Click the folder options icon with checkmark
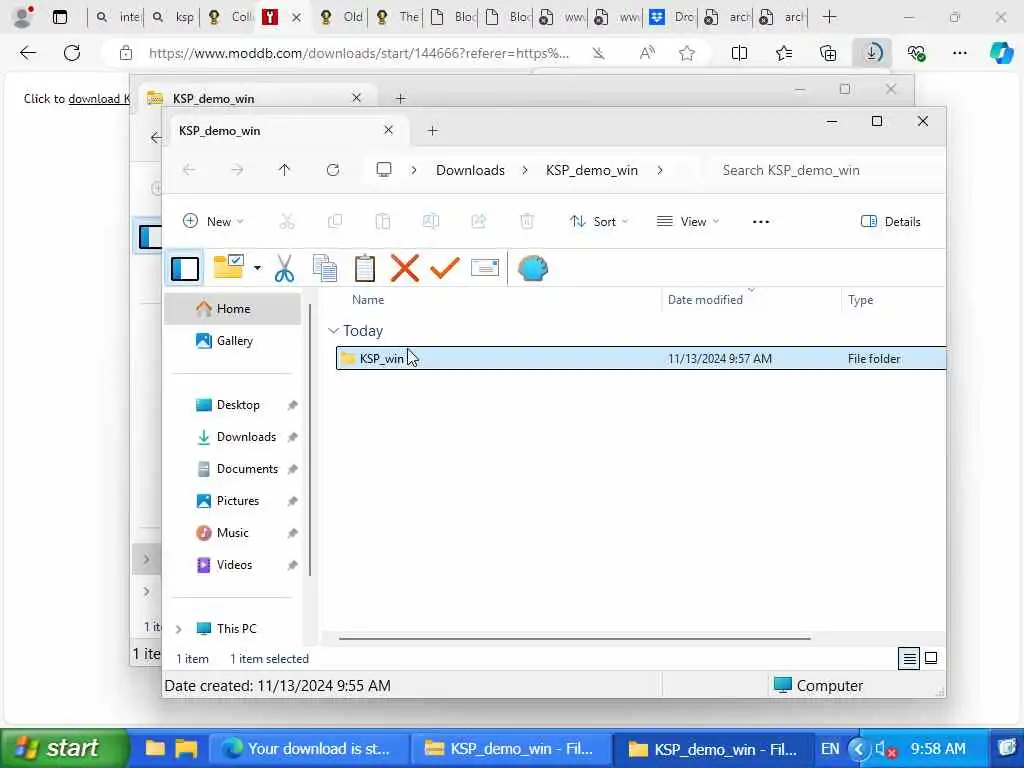Viewport: 1024px width, 768px height. click(x=229, y=267)
